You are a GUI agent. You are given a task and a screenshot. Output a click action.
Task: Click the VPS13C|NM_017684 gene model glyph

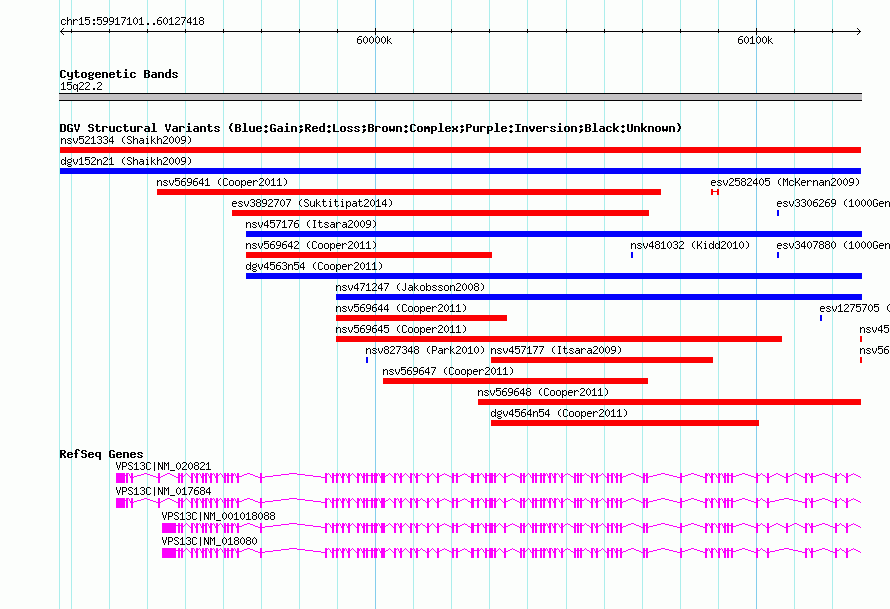tap(488, 503)
